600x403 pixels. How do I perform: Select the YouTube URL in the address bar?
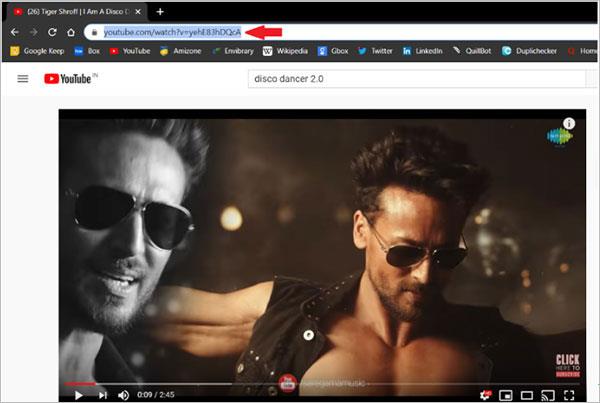pyautogui.click(x=172, y=33)
